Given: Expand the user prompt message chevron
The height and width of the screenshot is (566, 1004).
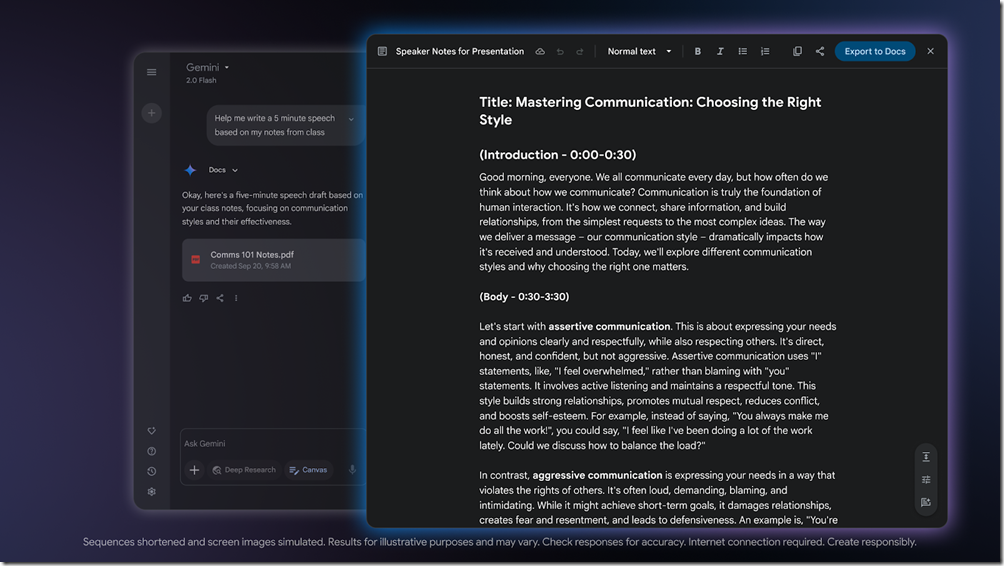Looking at the screenshot, I should click(351, 119).
